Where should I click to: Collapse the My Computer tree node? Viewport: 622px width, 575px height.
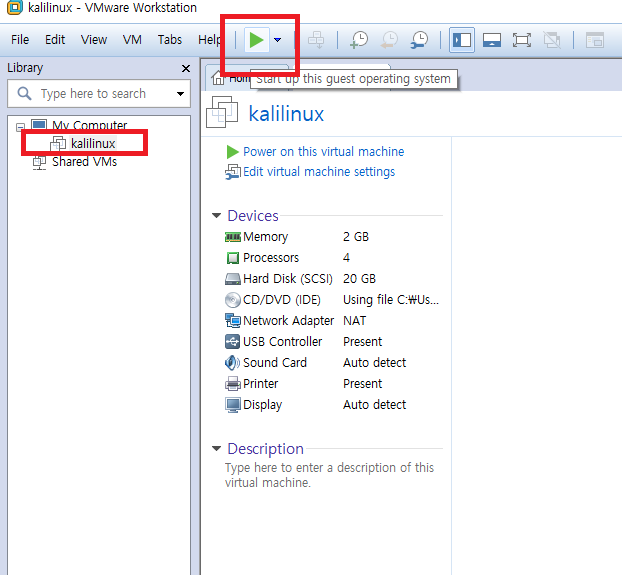click(x=20, y=127)
